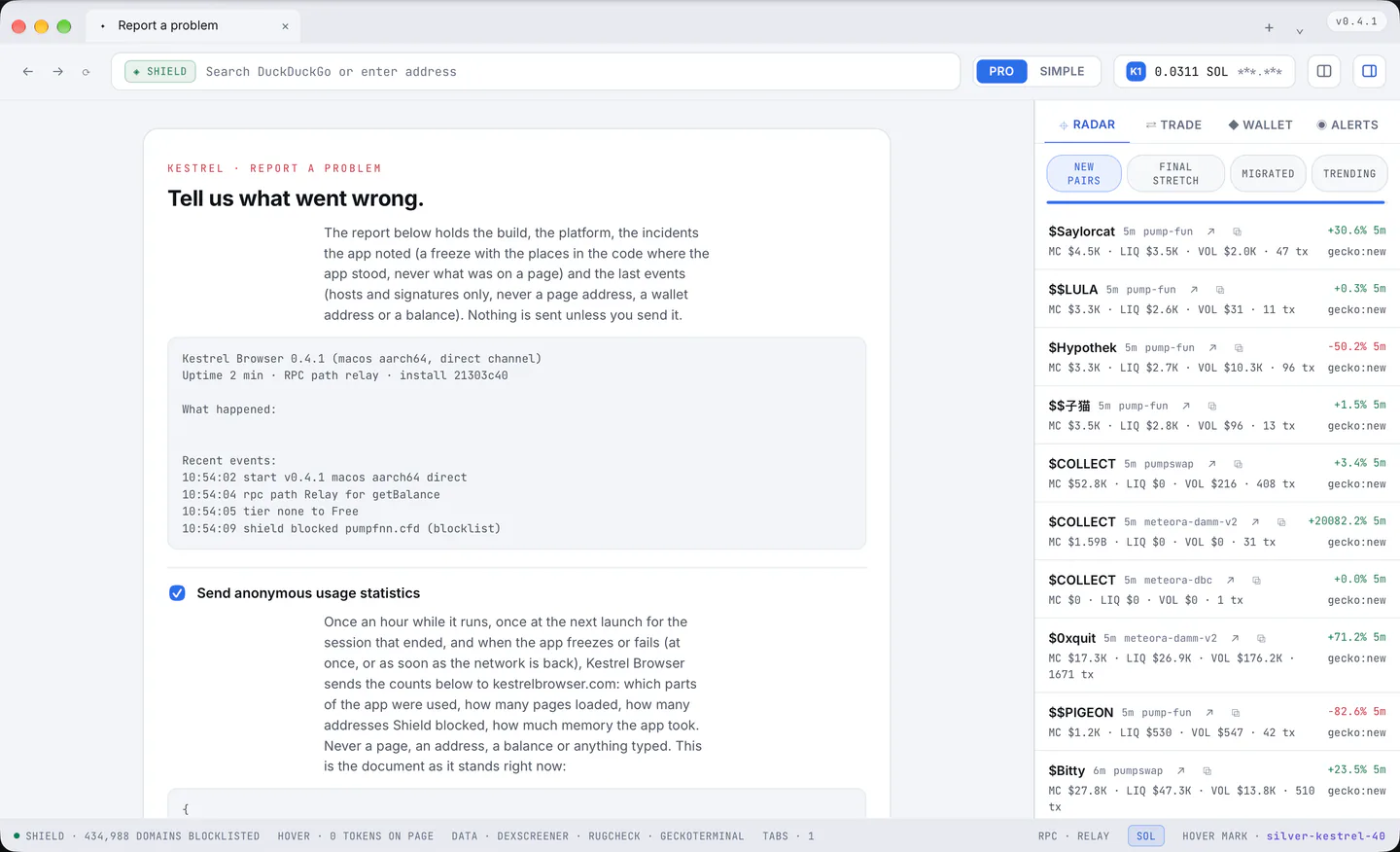
Task: Open the TRADE tab
Action: pos(1173,124)
